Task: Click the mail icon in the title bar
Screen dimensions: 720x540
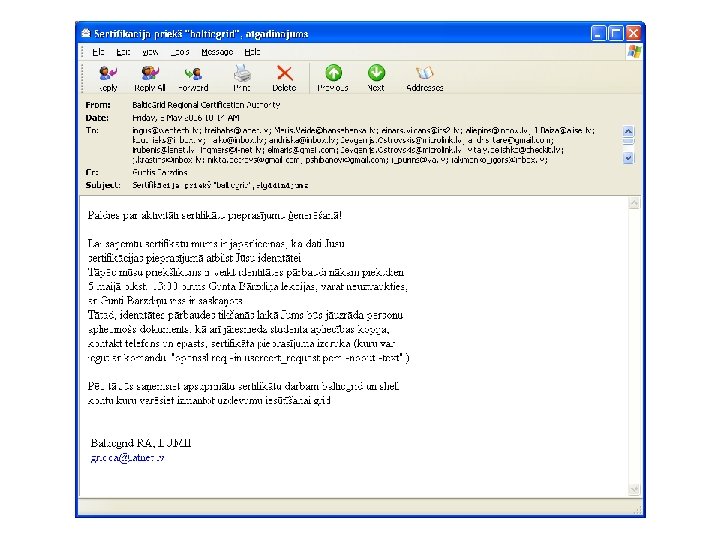Action: pyautogui.click(x=86, y=33)
